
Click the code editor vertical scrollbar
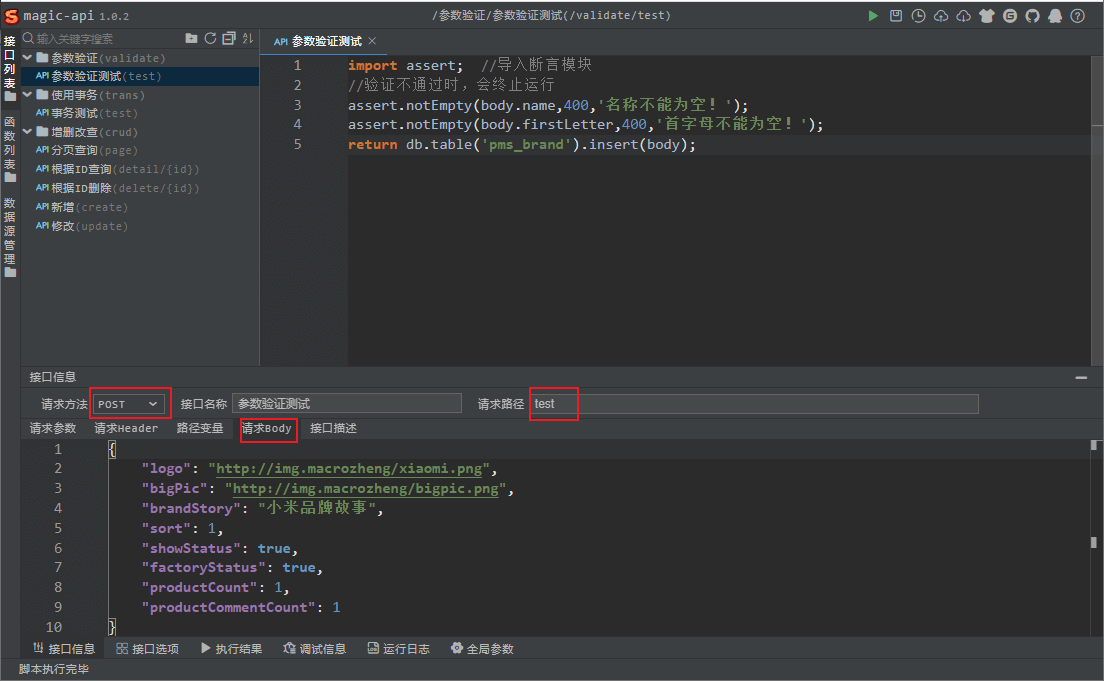(1097, 210)
